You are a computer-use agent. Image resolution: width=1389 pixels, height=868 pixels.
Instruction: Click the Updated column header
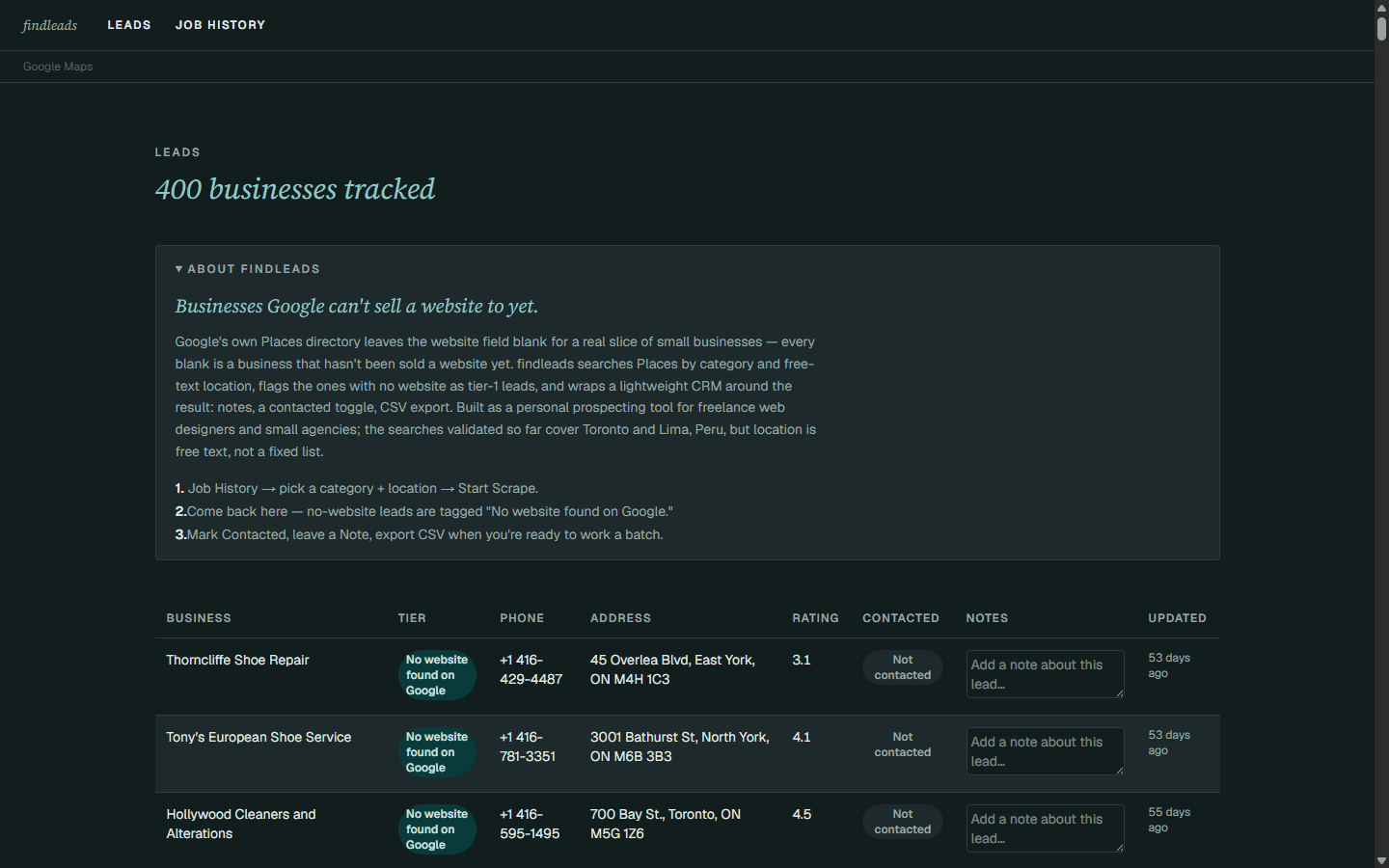pos(1177,618)
